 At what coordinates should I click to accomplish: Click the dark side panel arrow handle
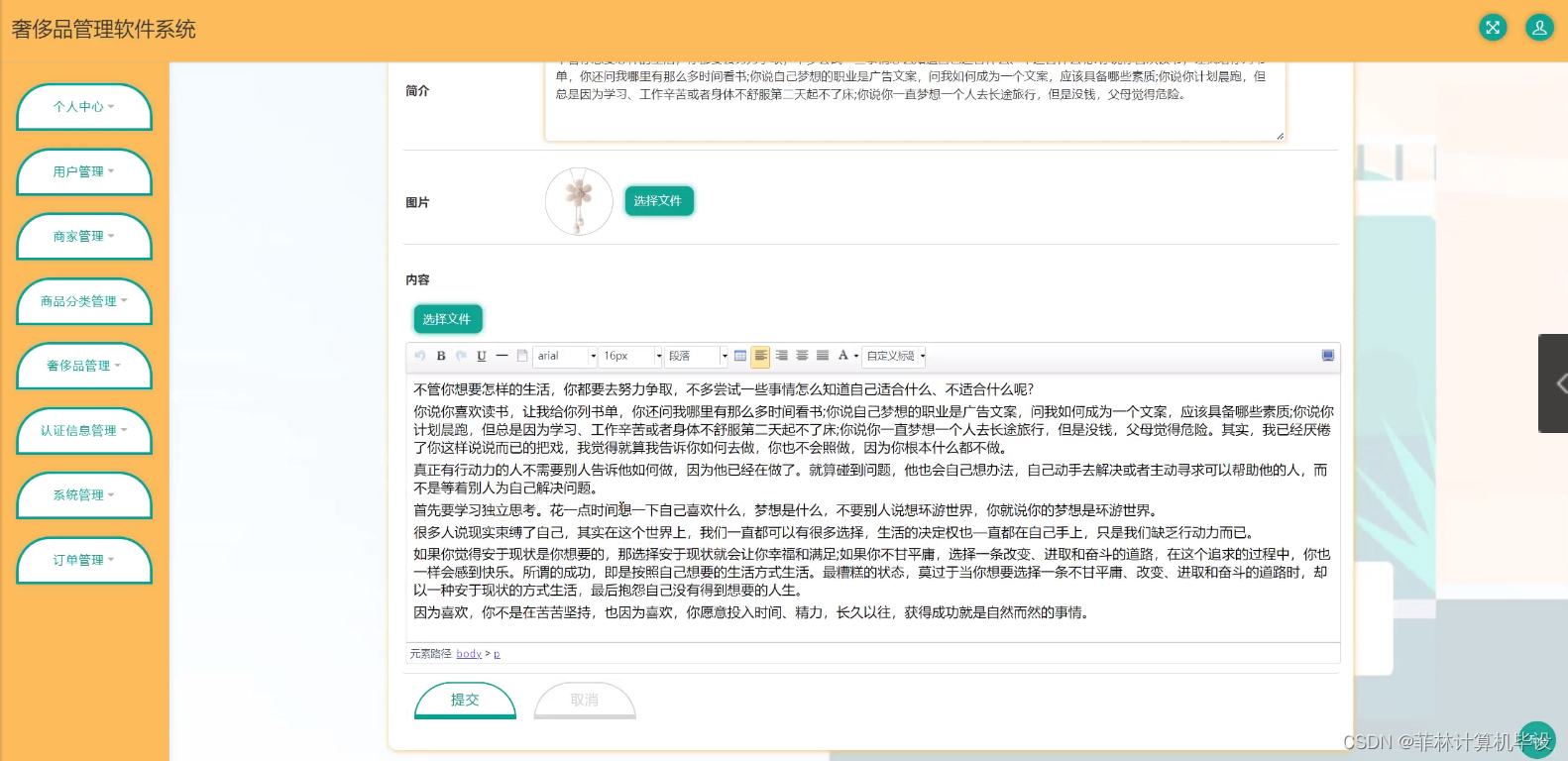pos(1554,382)
